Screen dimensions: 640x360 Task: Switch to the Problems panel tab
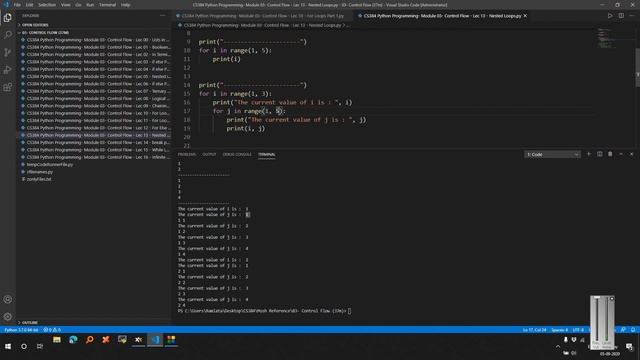[x=187, y=154]
